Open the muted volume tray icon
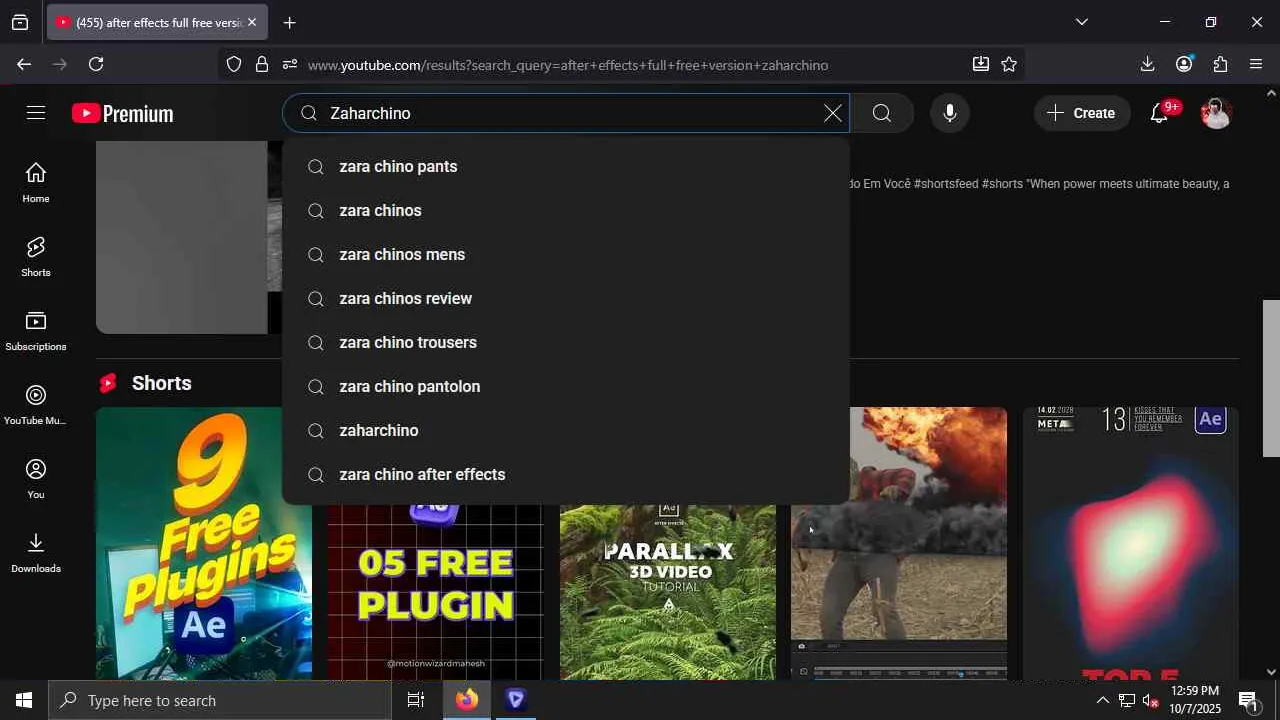Screen dimensions: 1280x720 [1151, 700]
